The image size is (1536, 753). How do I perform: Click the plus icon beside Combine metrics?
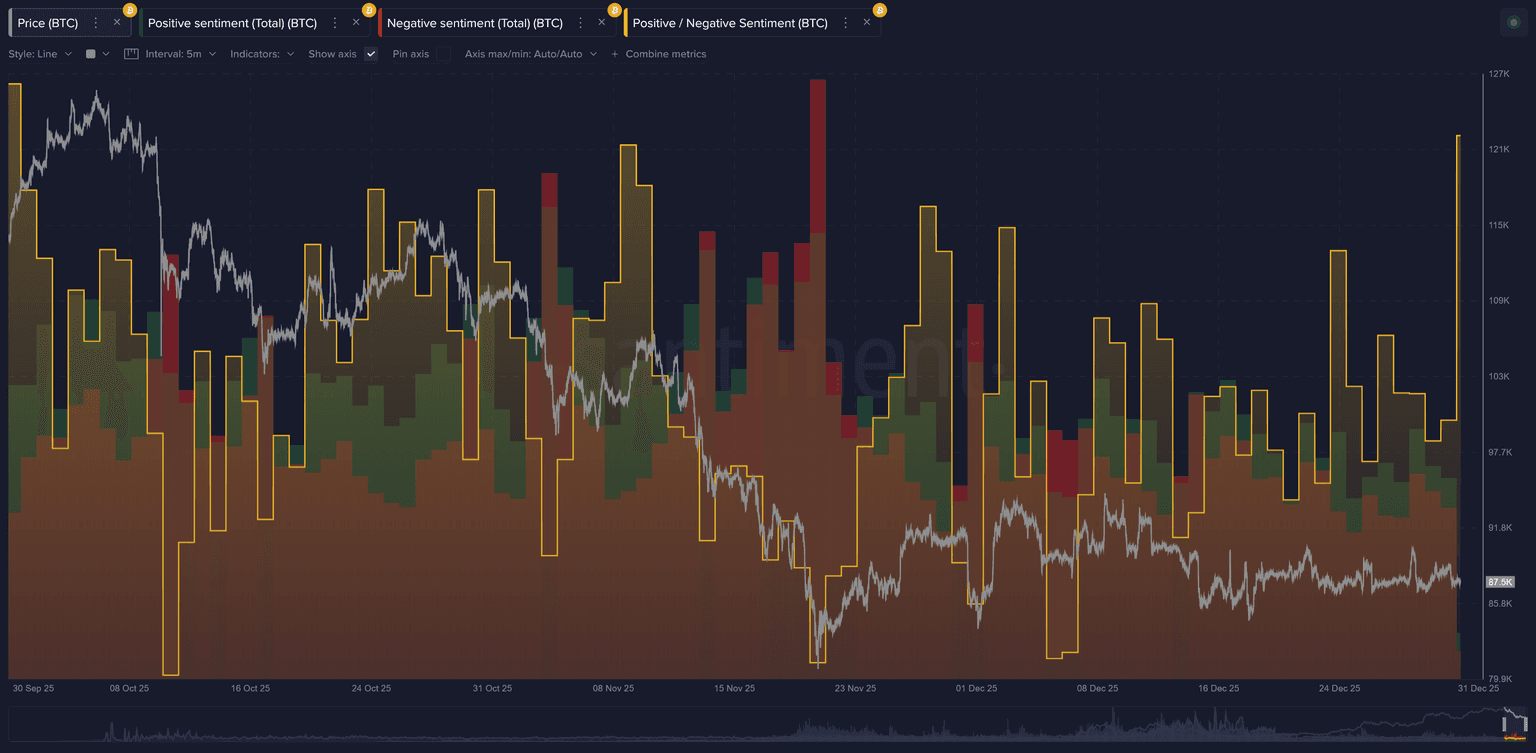pos(615,54)
